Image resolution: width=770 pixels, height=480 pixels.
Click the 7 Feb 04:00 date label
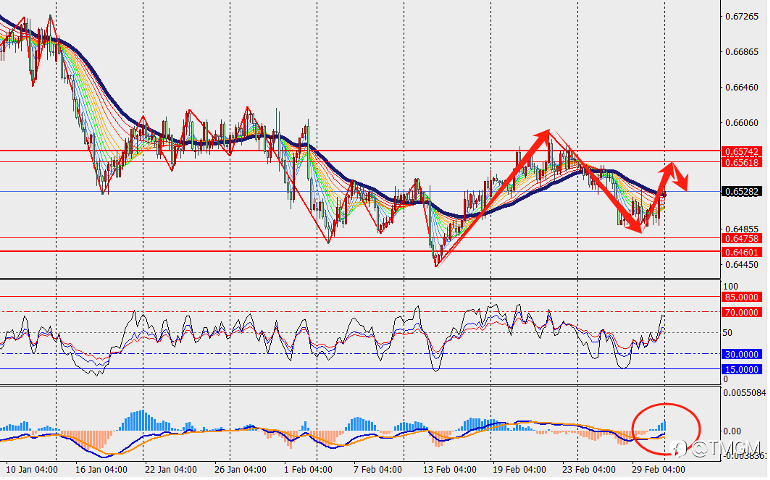tap(378, 470)
